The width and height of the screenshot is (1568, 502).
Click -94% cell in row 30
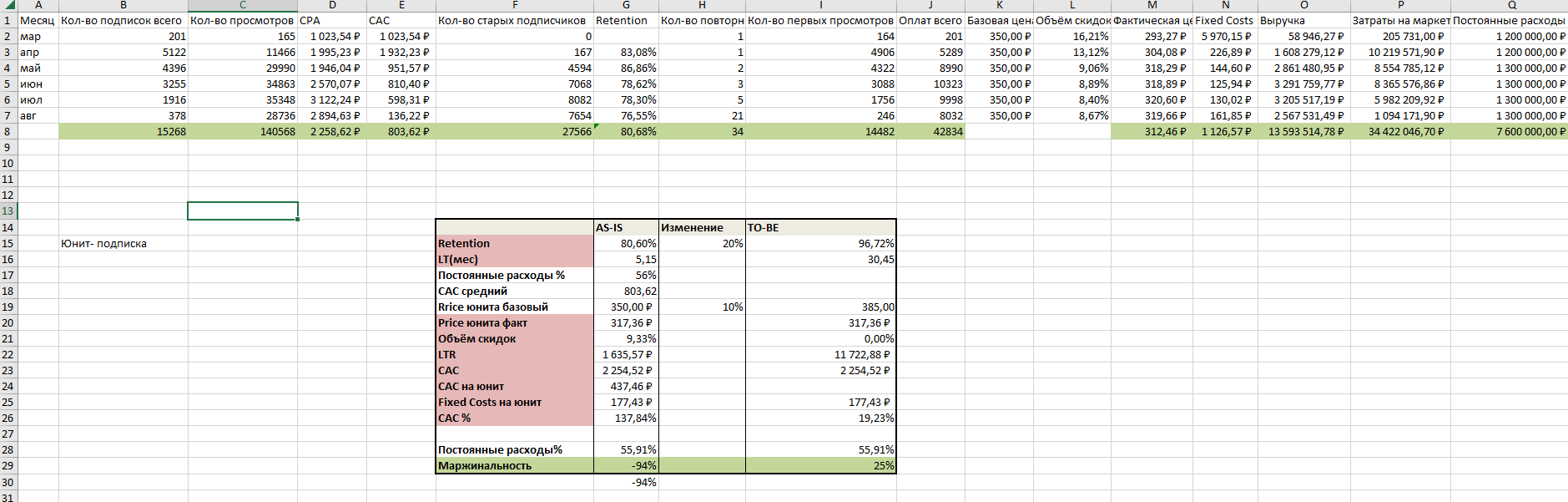pyautogui.click(x=626, y=482)
